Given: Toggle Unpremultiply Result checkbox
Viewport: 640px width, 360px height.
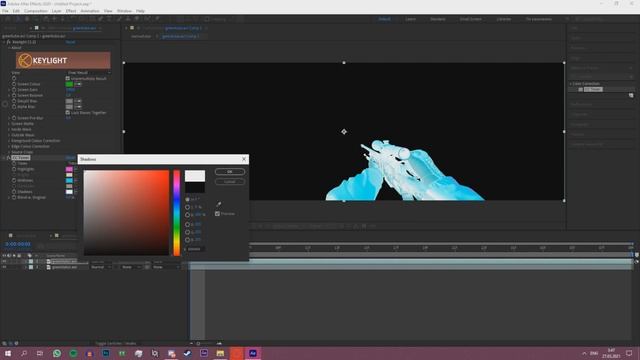Looking at the screenshot, I should click(68, 78).
